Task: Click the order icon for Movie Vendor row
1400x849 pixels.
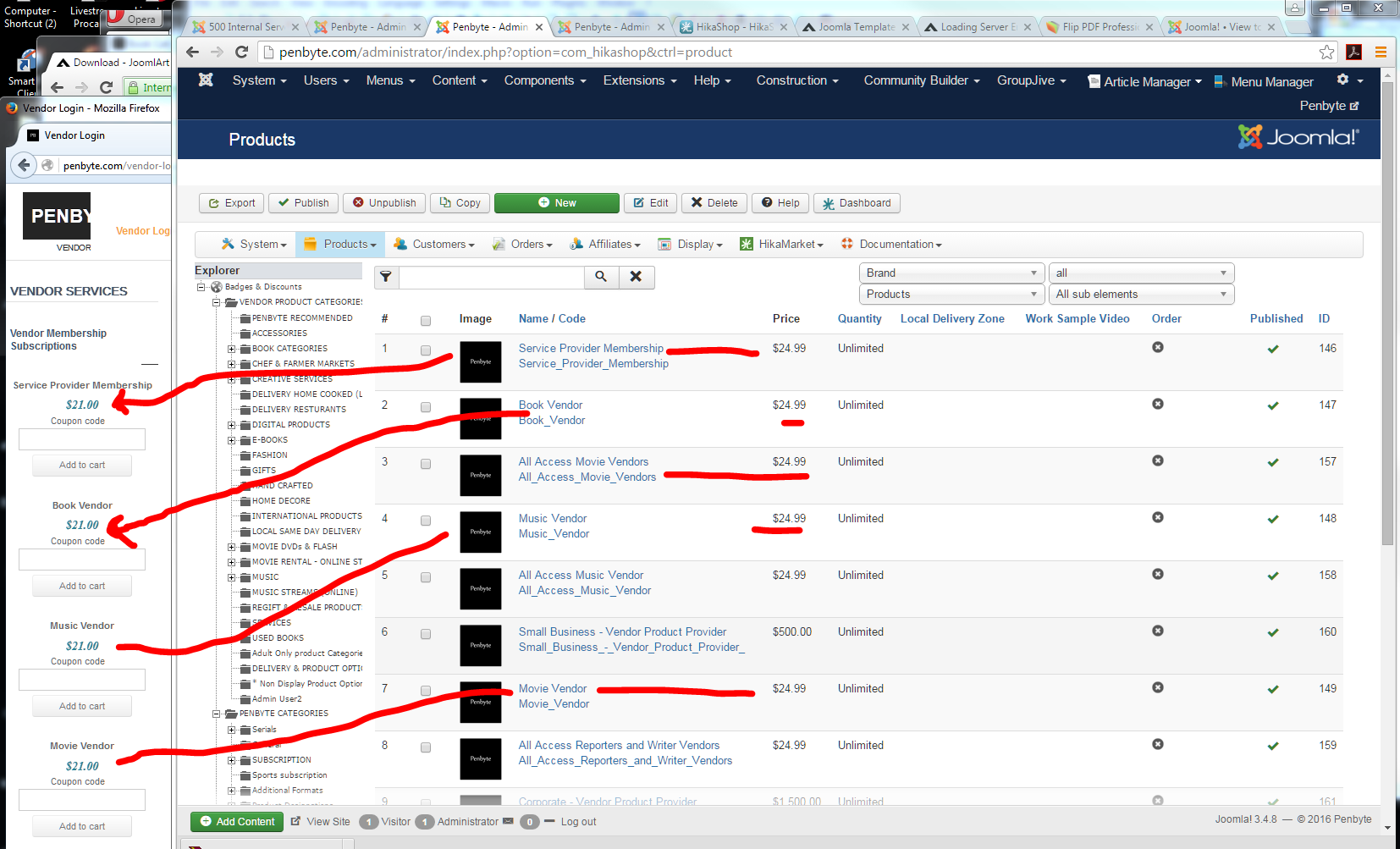Action: click(x=1158, y=687)
